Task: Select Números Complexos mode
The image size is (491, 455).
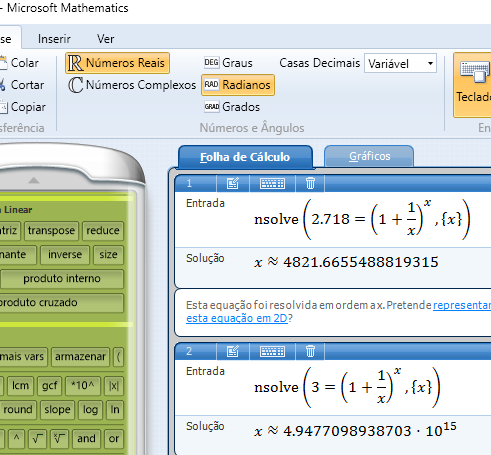Action: pyautogui.click(x=132, y=85)
